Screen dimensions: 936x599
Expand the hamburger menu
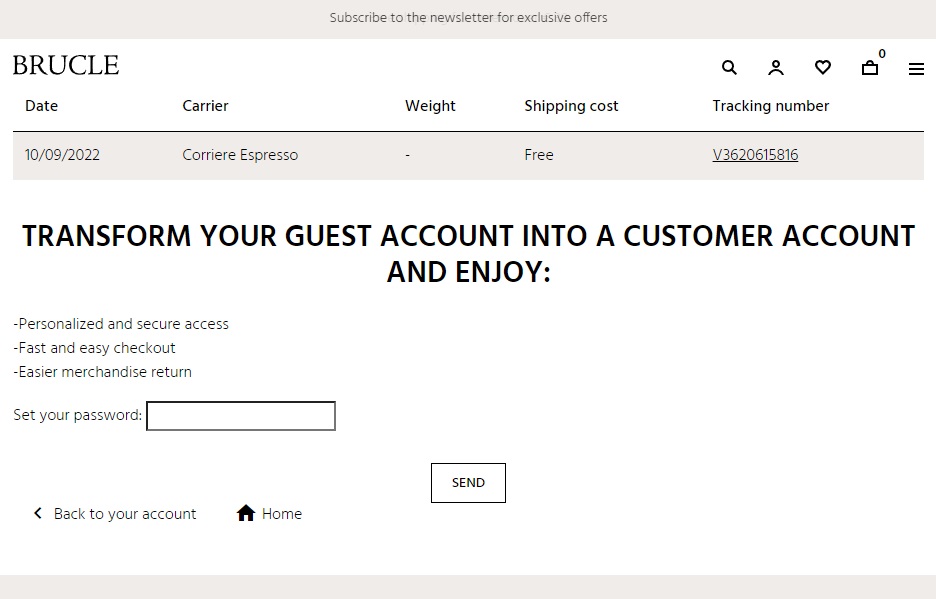pyautogui.click(x=916, y=69)
